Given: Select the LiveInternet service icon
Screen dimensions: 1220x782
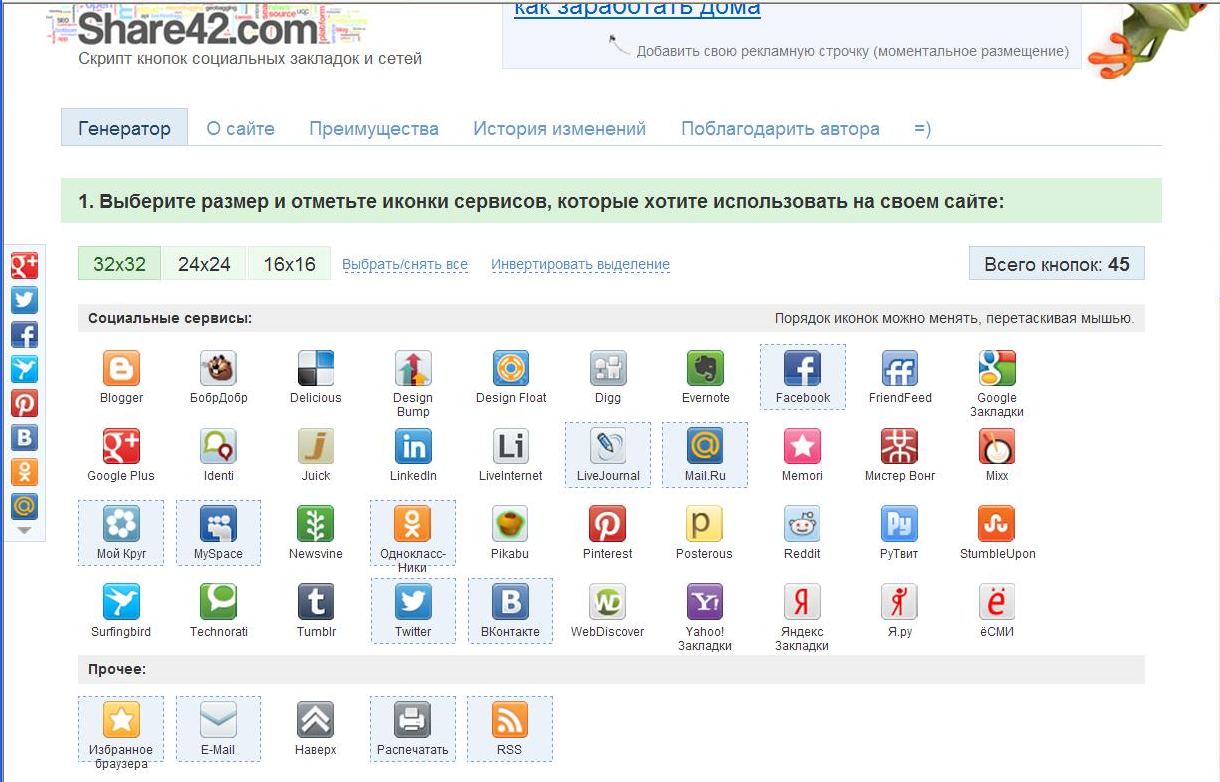Looking at the screenshot, I should tap(511, 446).
